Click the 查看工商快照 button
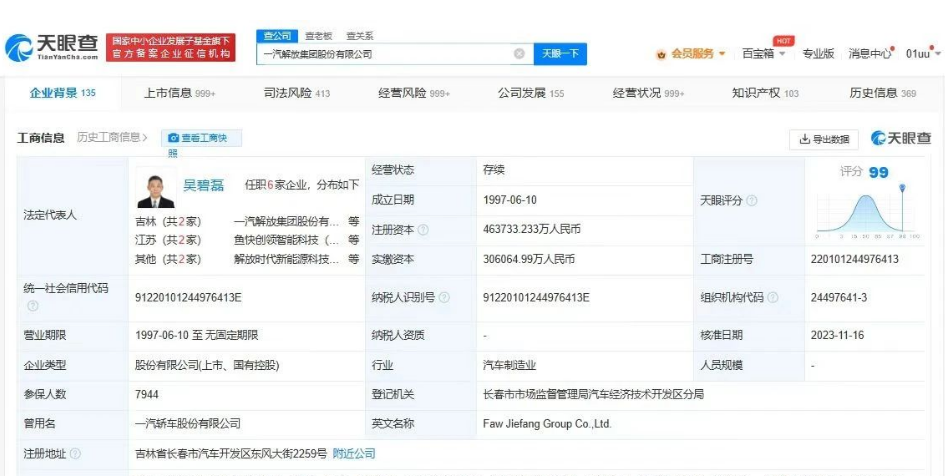Viewport: 945px width, 476px height. (201, 138)
